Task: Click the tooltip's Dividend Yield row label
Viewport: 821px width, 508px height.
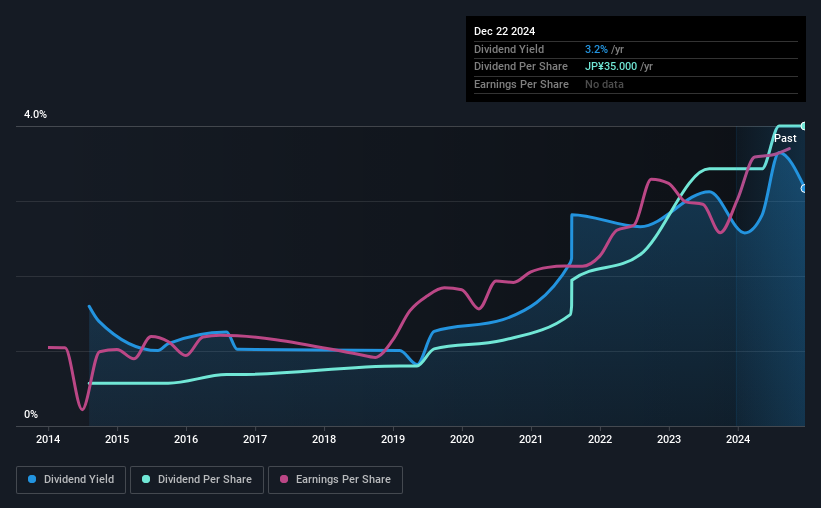Action: point(509,49)
